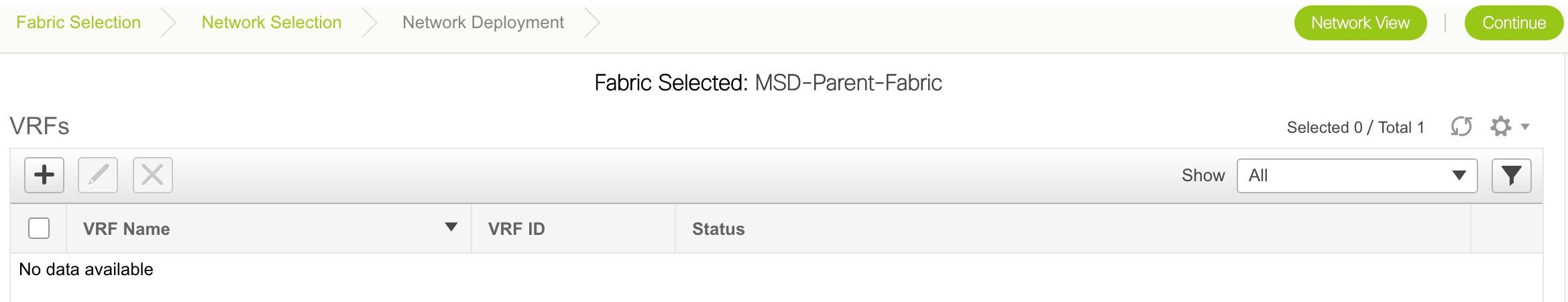1568x302 pixels.
Task: Go to the Network Selection step
Action: pyautogui.click(x=272, y=22)
